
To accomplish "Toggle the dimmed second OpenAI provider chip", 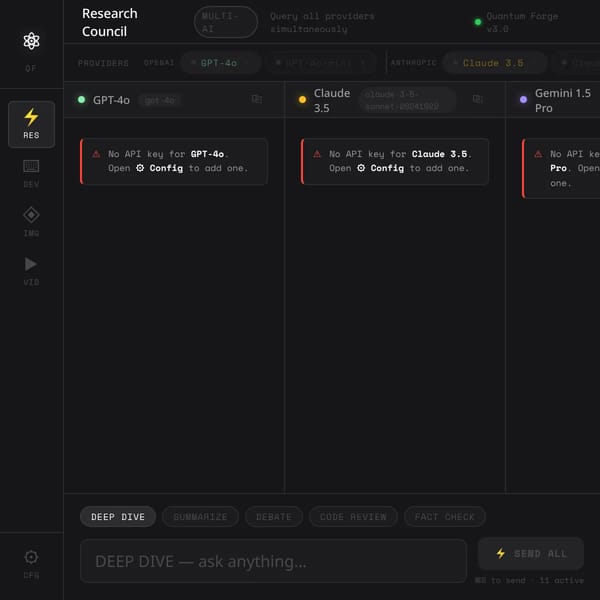I will coord(321,63).
